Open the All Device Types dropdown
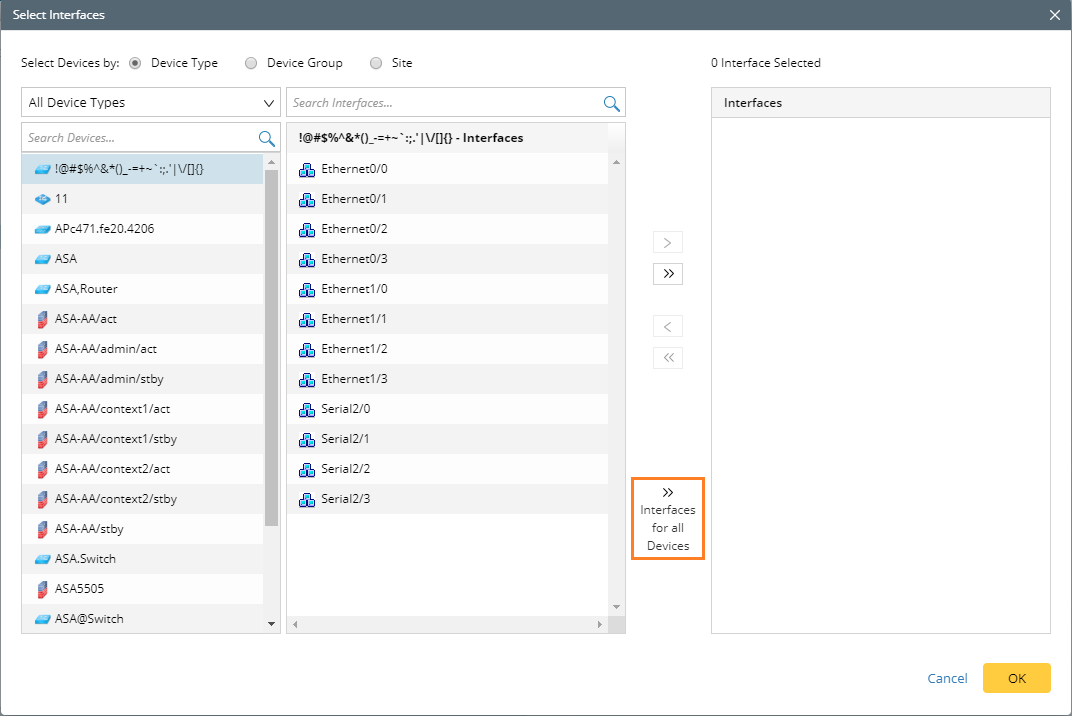 pos(151,103)
